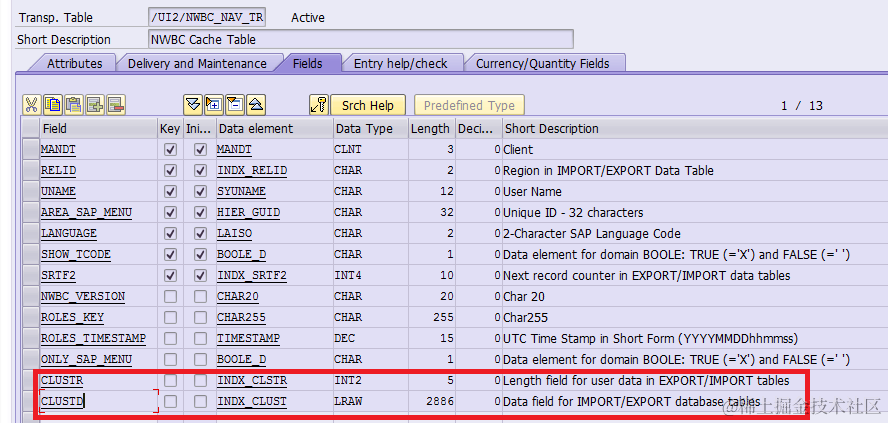Click the Data Type column header
Viewport: 888px width, 423px height.
click(371, 129)
